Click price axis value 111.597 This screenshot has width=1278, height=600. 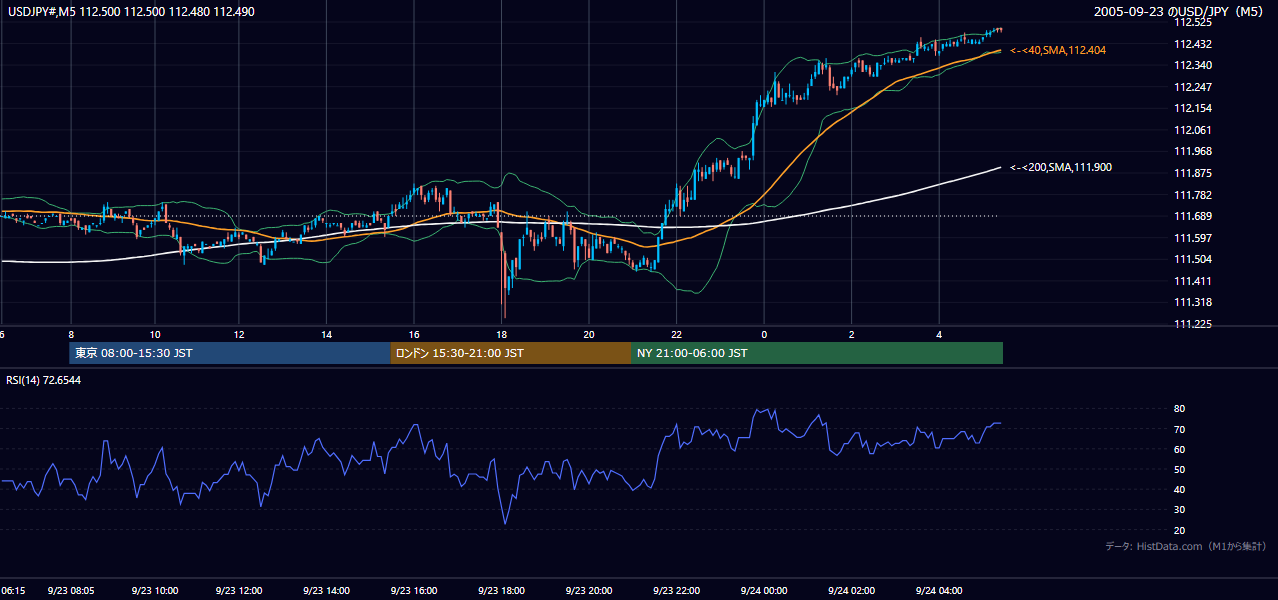(x=1193, y=238)
